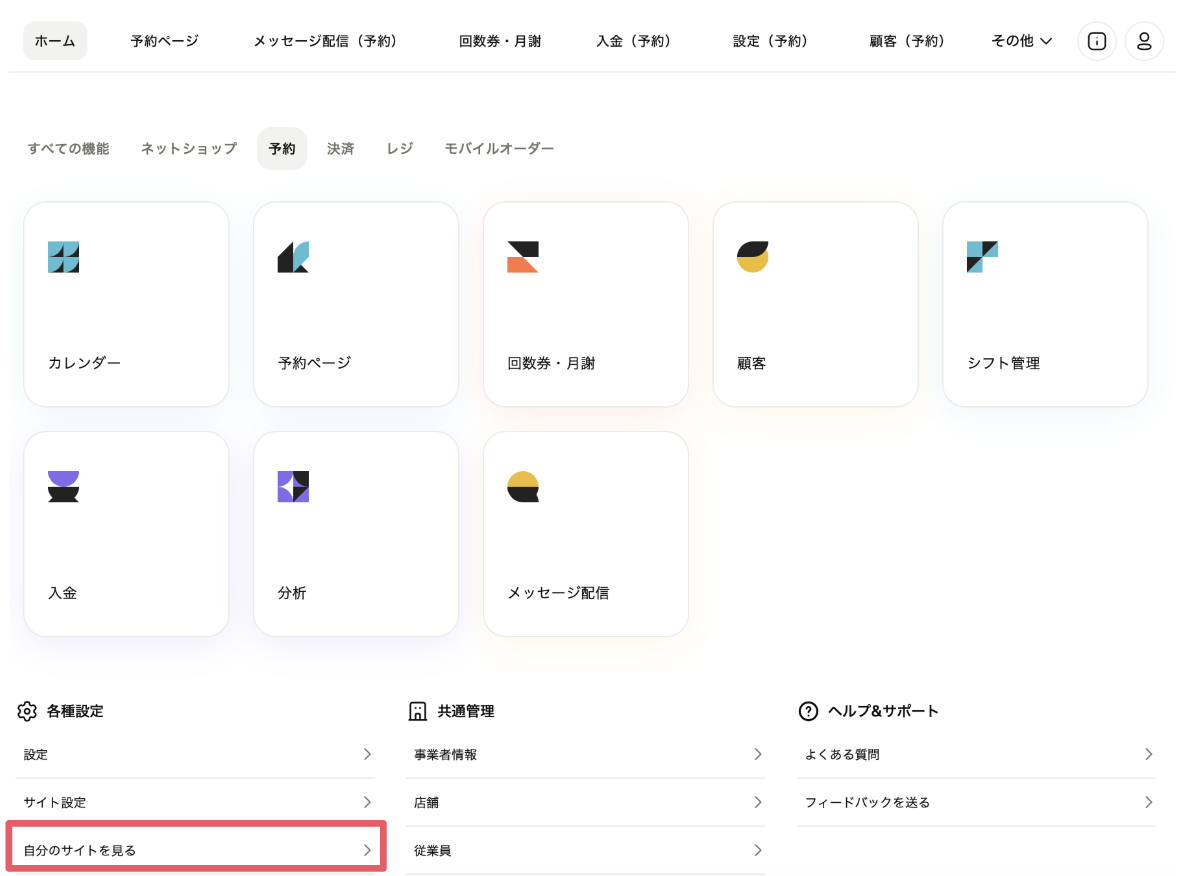This screenshot has height=876, width=1202.
Task: Open the 店舗 management row
Action: (x=585, y=802)
